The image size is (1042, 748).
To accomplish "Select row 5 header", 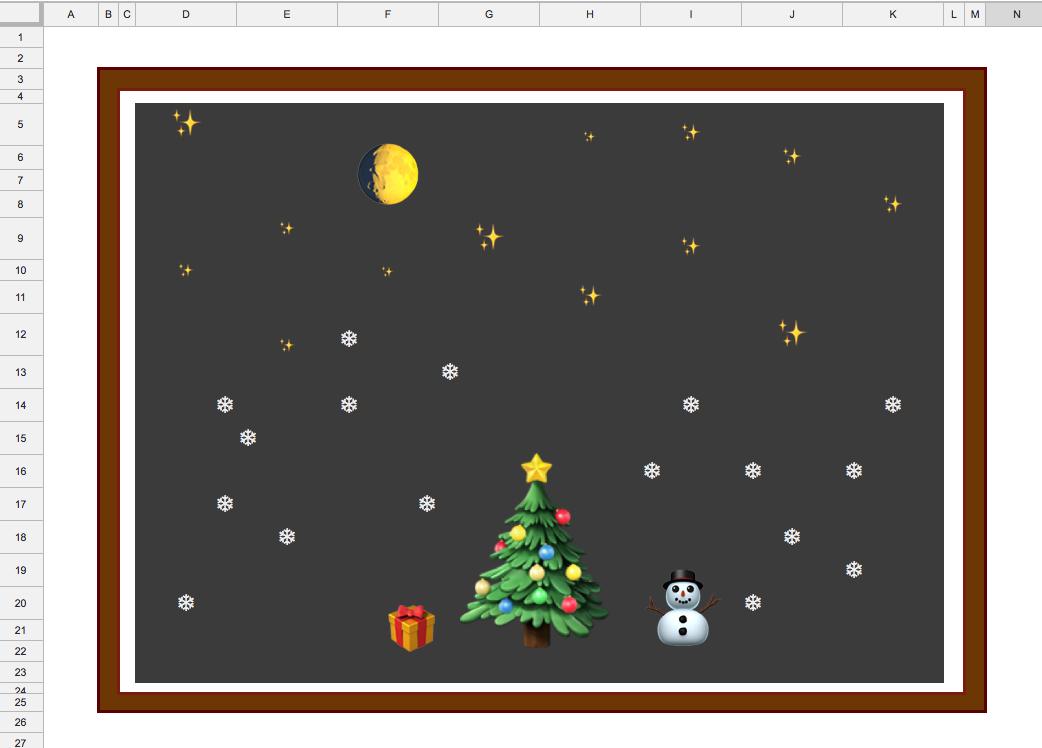I will (21, 124).
